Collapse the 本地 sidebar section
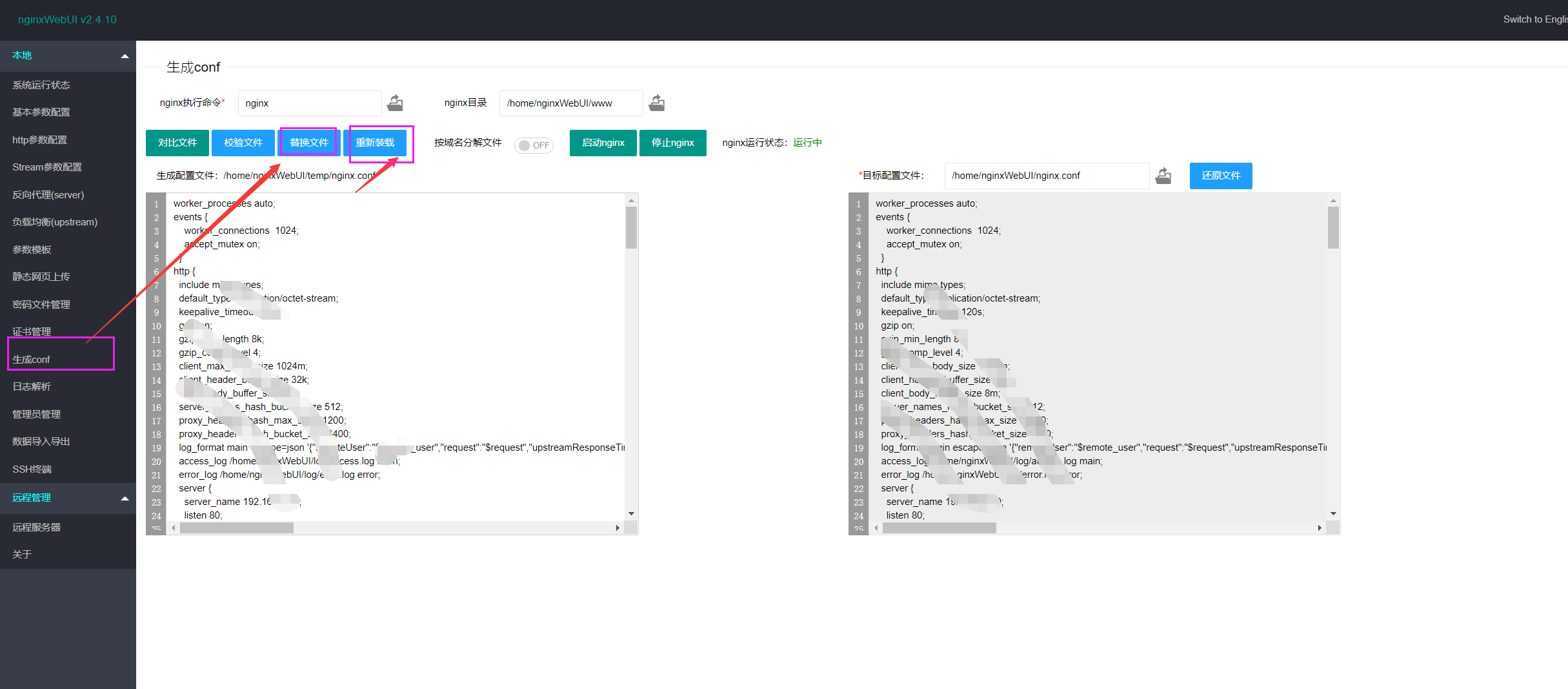This screenshot has width=1568, height=689. [125, 56]
